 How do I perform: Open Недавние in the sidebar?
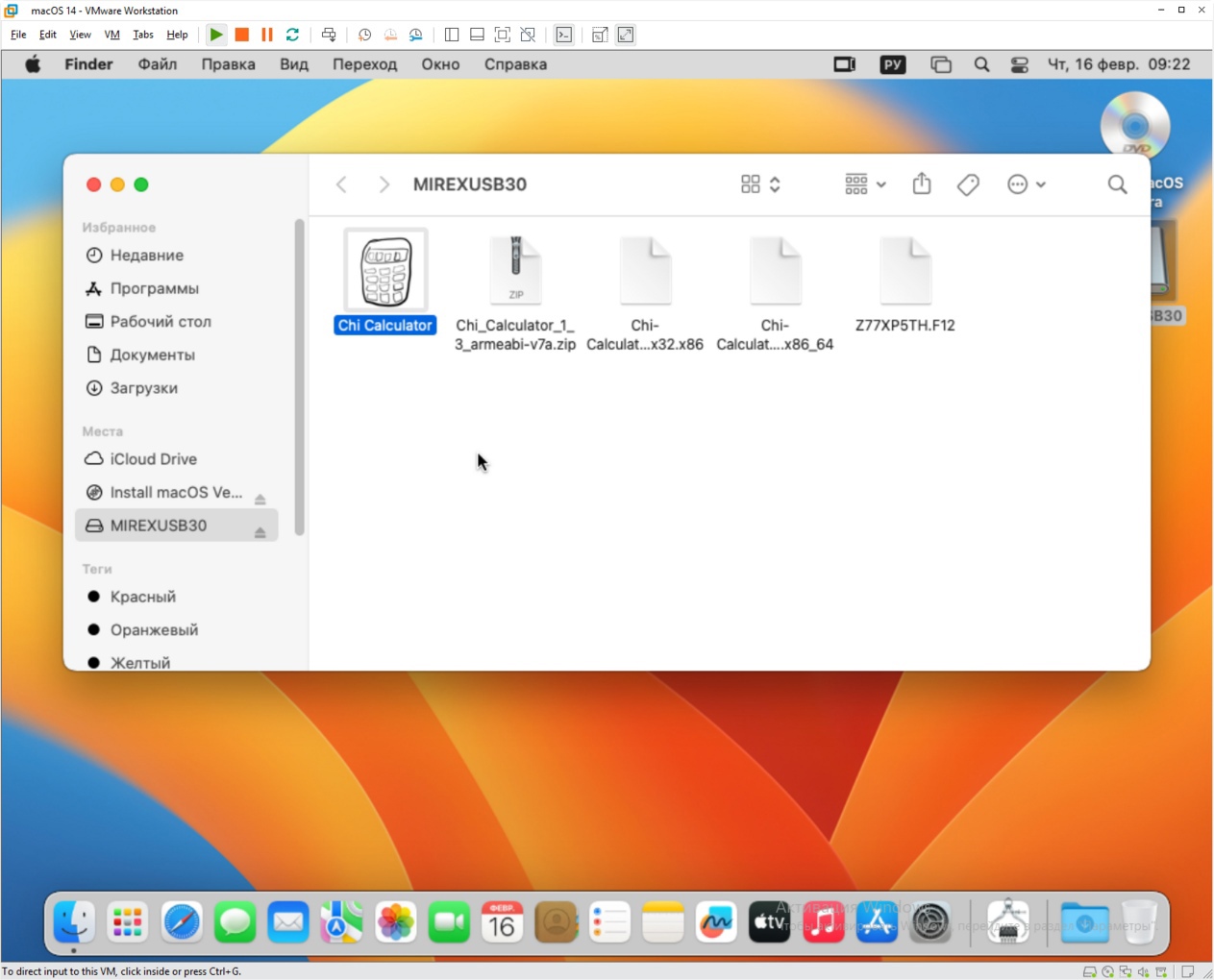click(146, 255)
